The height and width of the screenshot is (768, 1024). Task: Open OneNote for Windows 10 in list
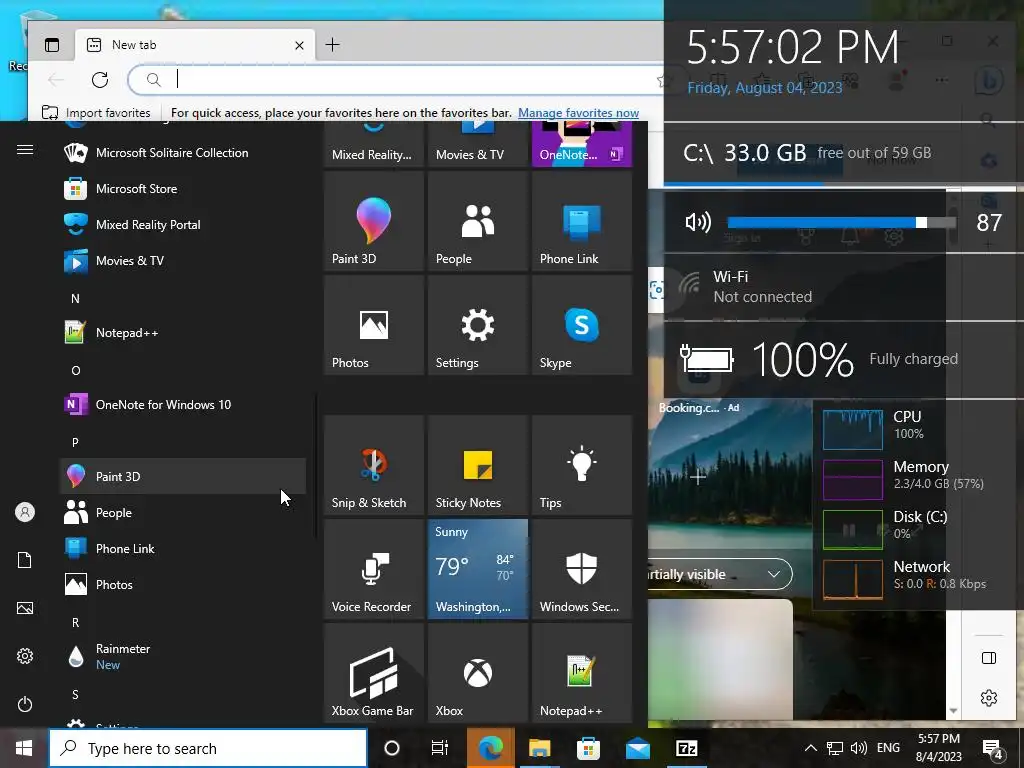pyautogui.click(x=183, y=404)
